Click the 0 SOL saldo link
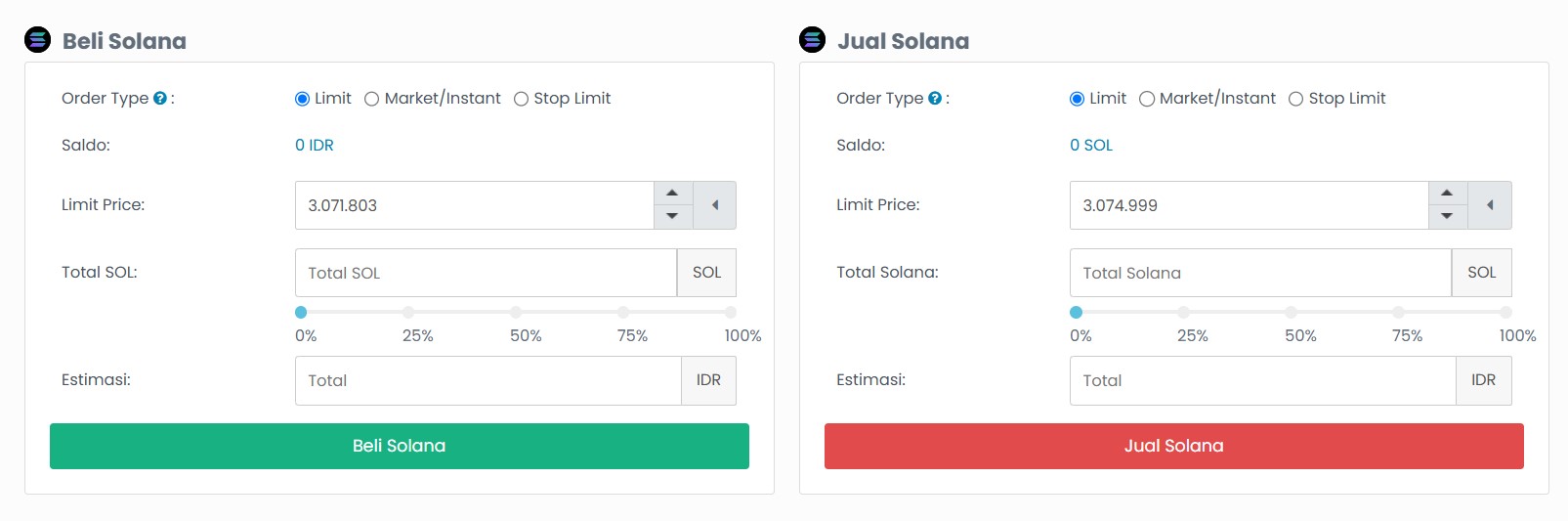The image size is (1568, 521). point(1091,145)
